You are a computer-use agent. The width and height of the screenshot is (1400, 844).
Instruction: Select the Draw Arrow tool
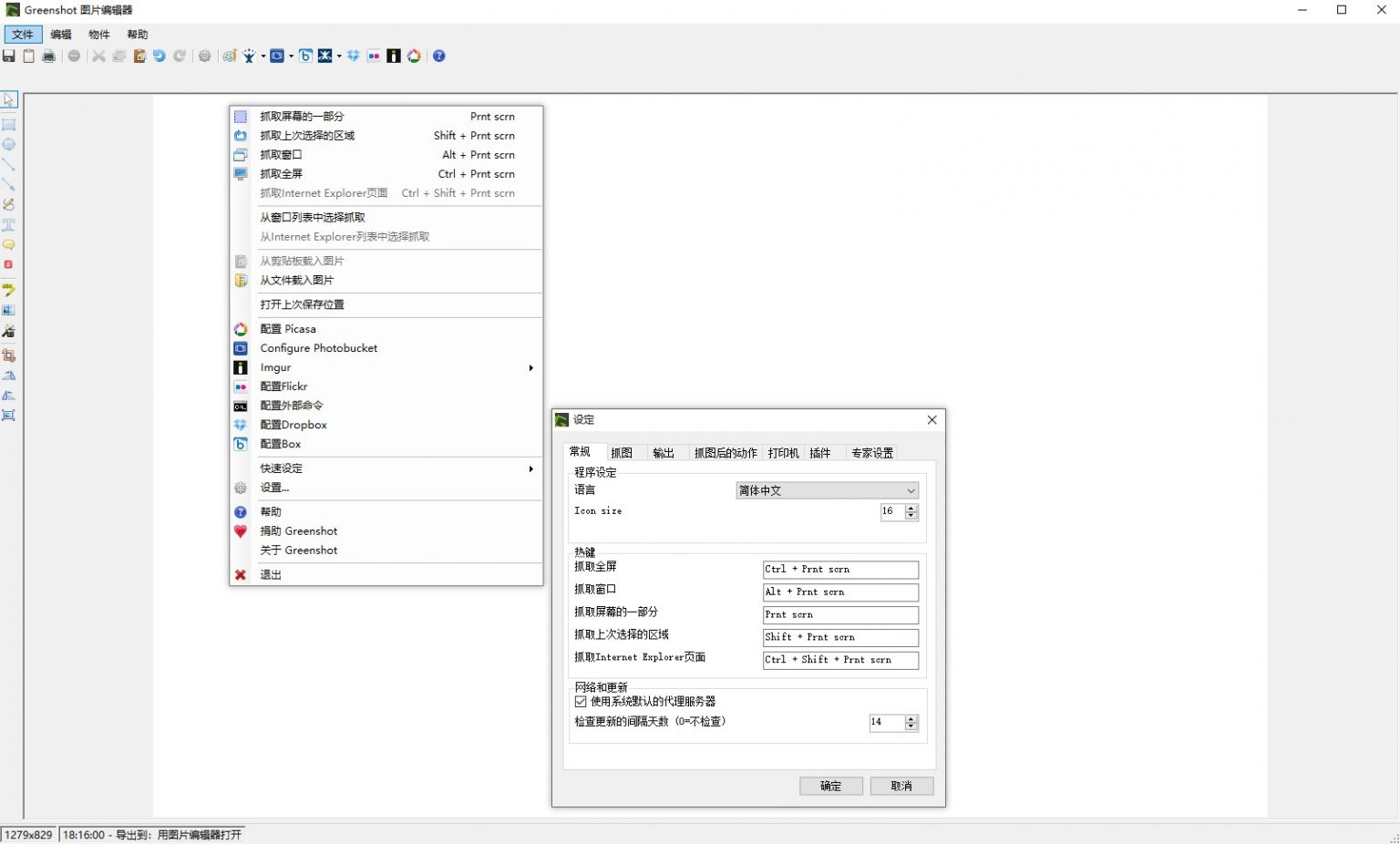pyautogui.click(x=9, y=185)
